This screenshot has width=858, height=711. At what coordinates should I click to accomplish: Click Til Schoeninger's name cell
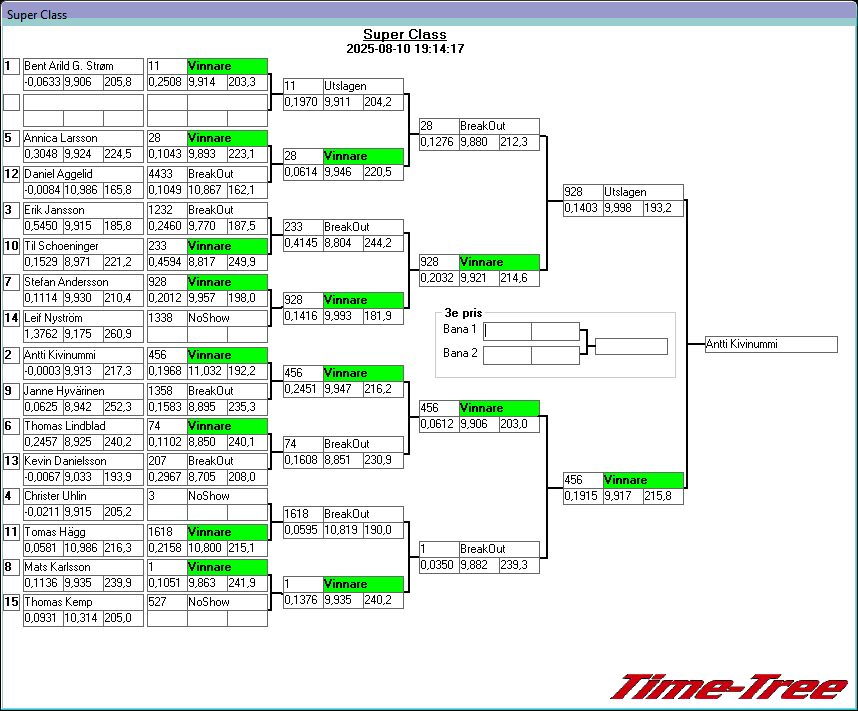(82, 246)
